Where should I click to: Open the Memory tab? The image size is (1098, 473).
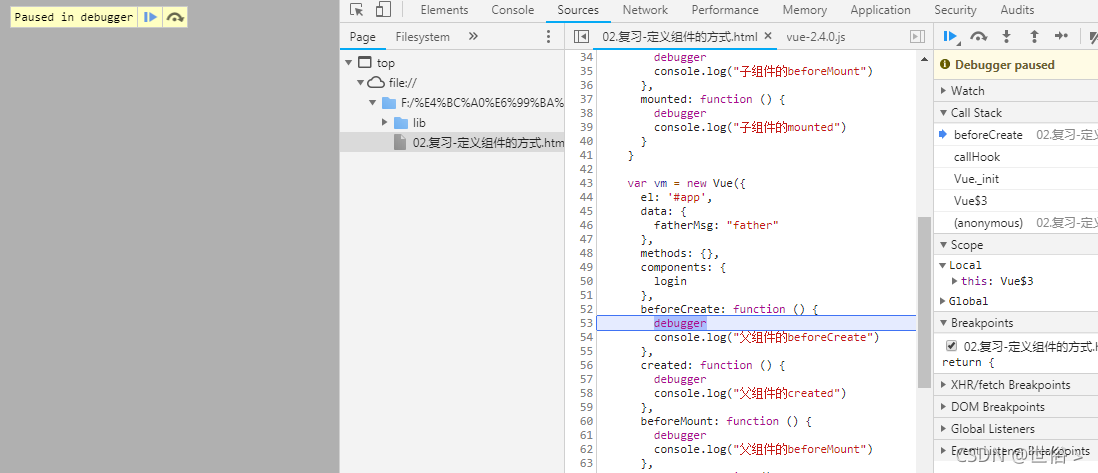(x=805, y=10)
